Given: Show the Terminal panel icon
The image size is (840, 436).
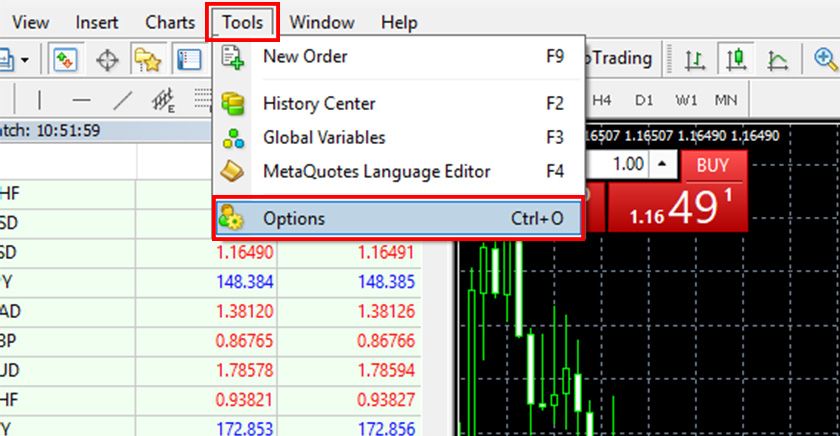Looking at the screenshot, I should point(188,60).
